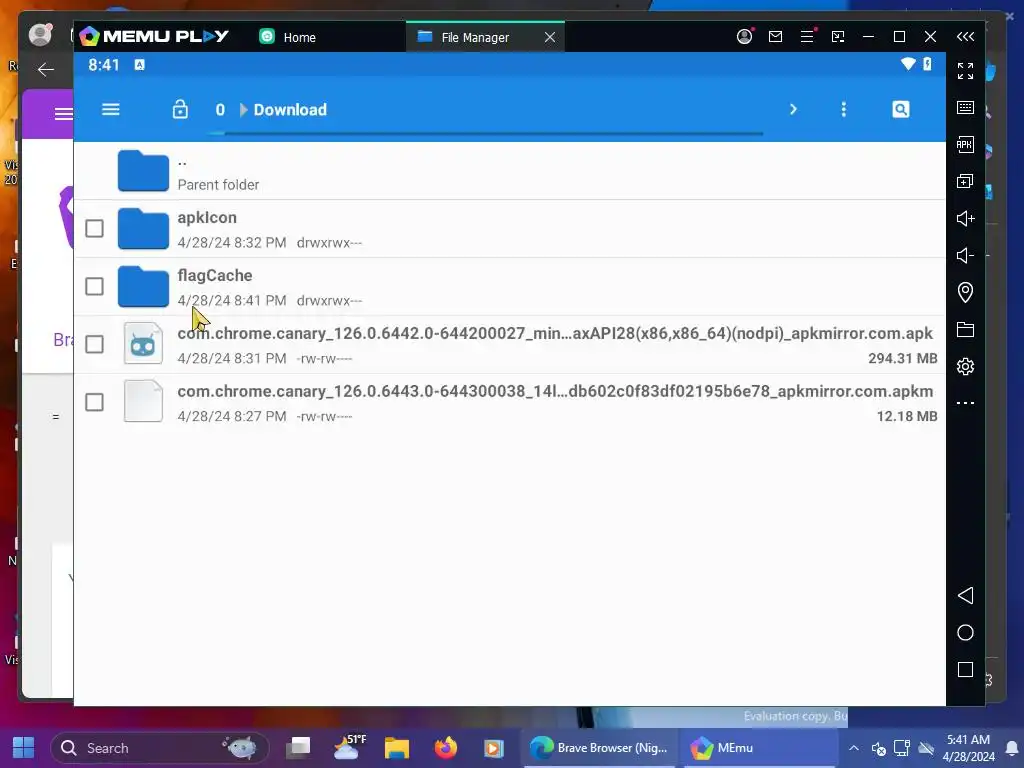The width and height of the screenshot is (1024, 768).
Task: Open the shared folder icon in sidebar
Action: (x=965, y=330)
